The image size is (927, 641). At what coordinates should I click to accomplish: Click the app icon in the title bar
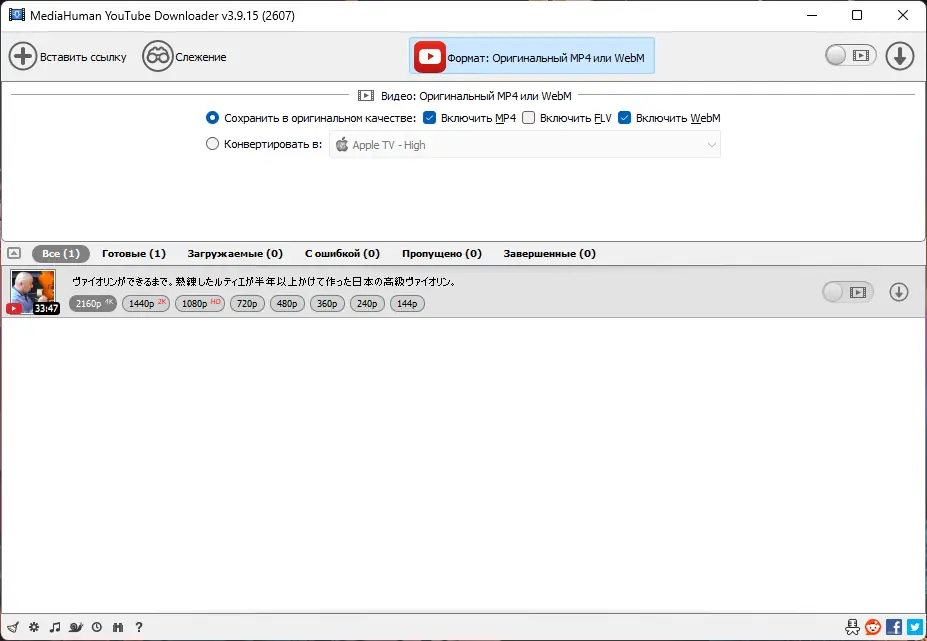click(17, 15)
